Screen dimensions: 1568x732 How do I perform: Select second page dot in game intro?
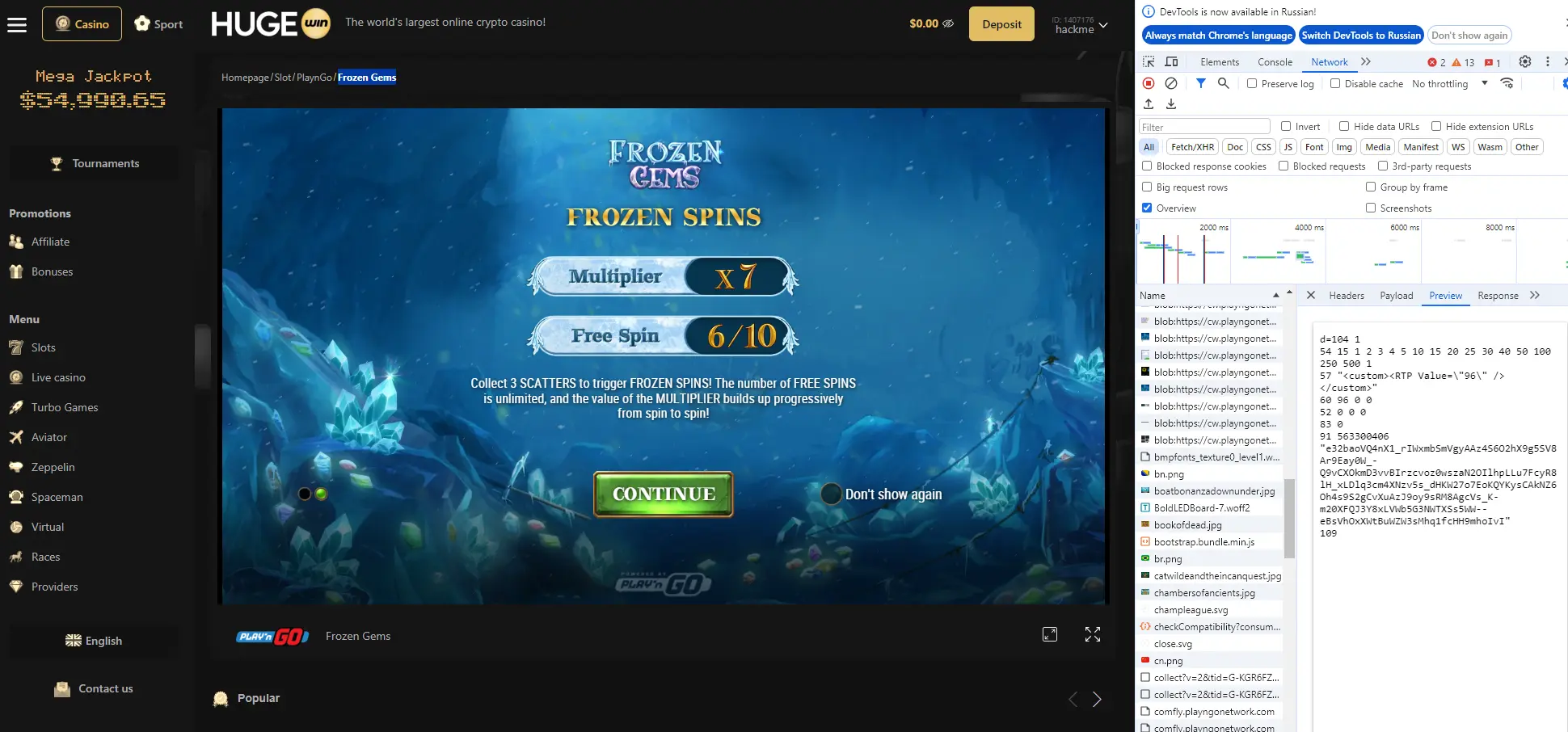tap(321, 494)
